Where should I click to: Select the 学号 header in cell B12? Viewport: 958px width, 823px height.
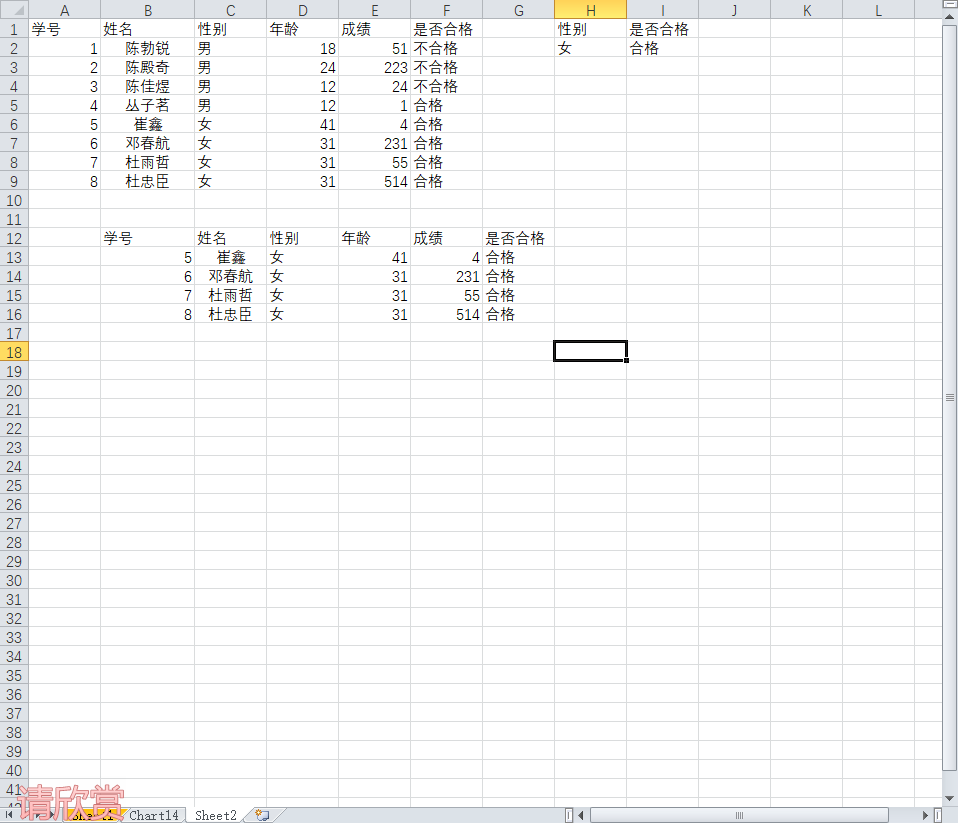[x=147, y=238]
